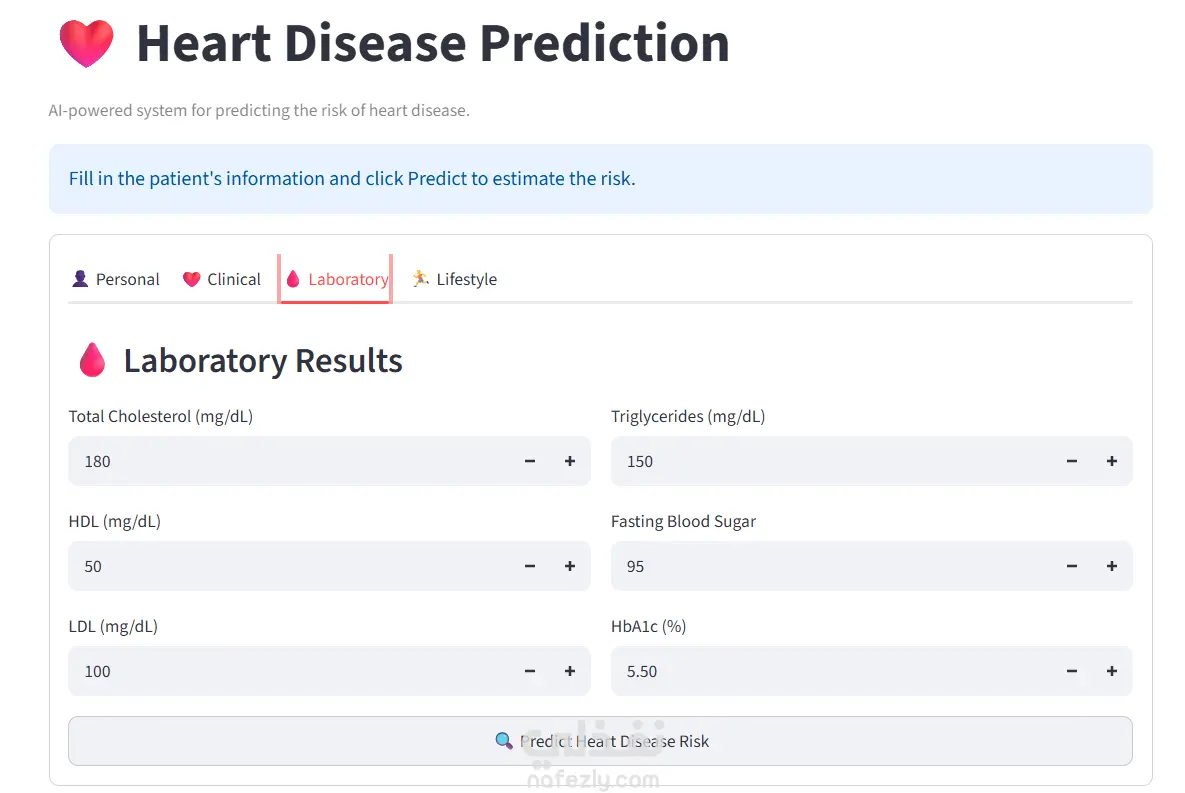This screenshot has height=793, width=1185.
Task: Switch to the Personal tab
Action: tap(116, 279)
